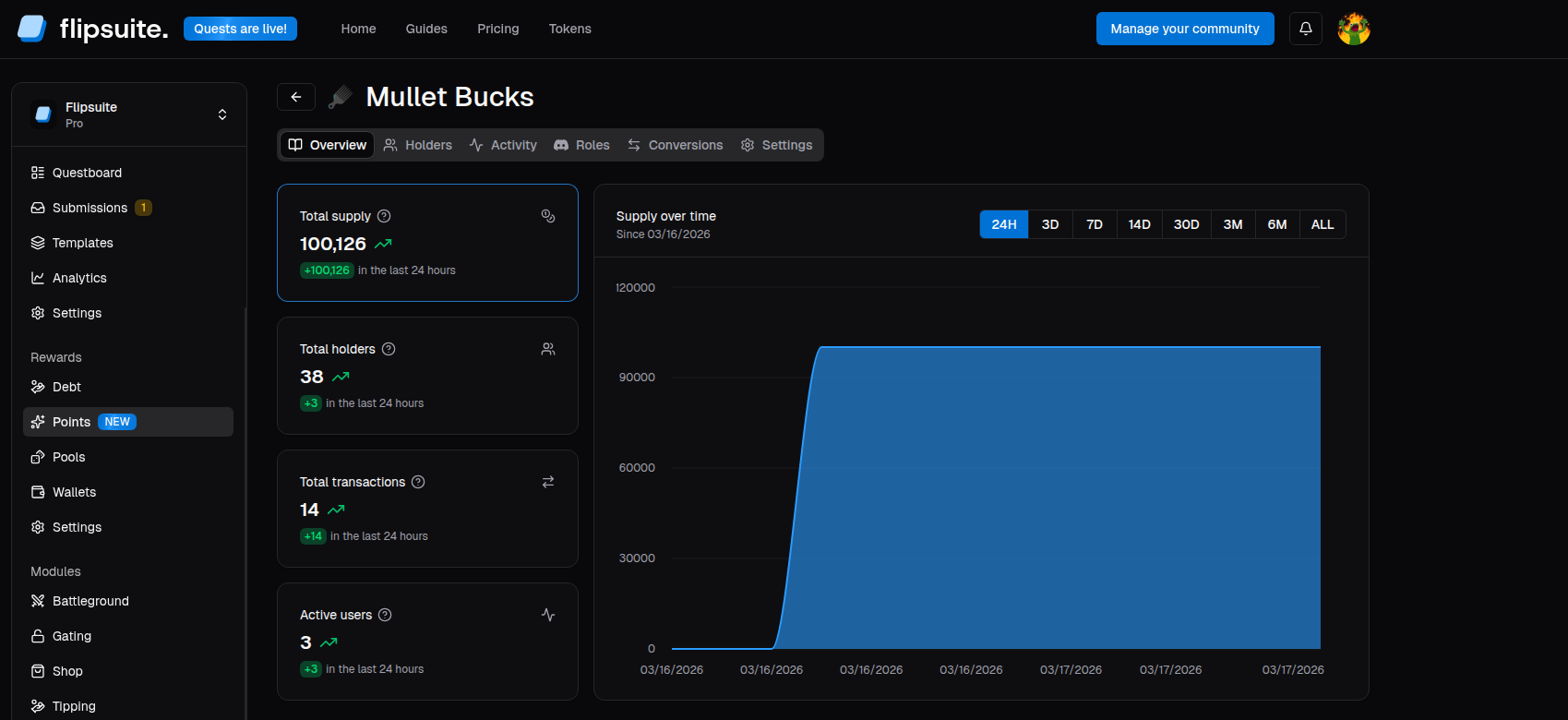Click the Total supply help icon
The width and height of the screenshot is (1568, 720).
(x=385, y=216)
